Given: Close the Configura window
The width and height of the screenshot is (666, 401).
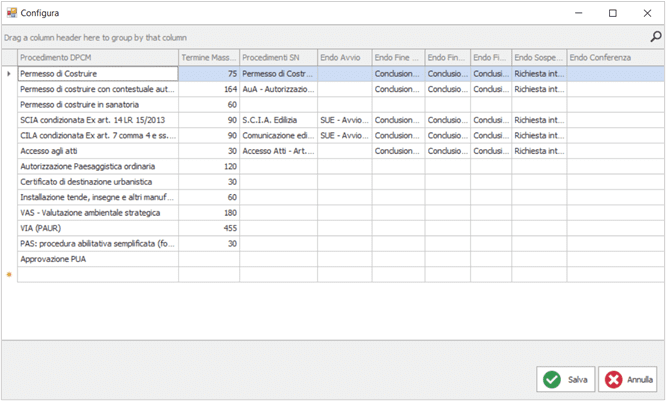Looking at the screenshot, I should (647, 13).
